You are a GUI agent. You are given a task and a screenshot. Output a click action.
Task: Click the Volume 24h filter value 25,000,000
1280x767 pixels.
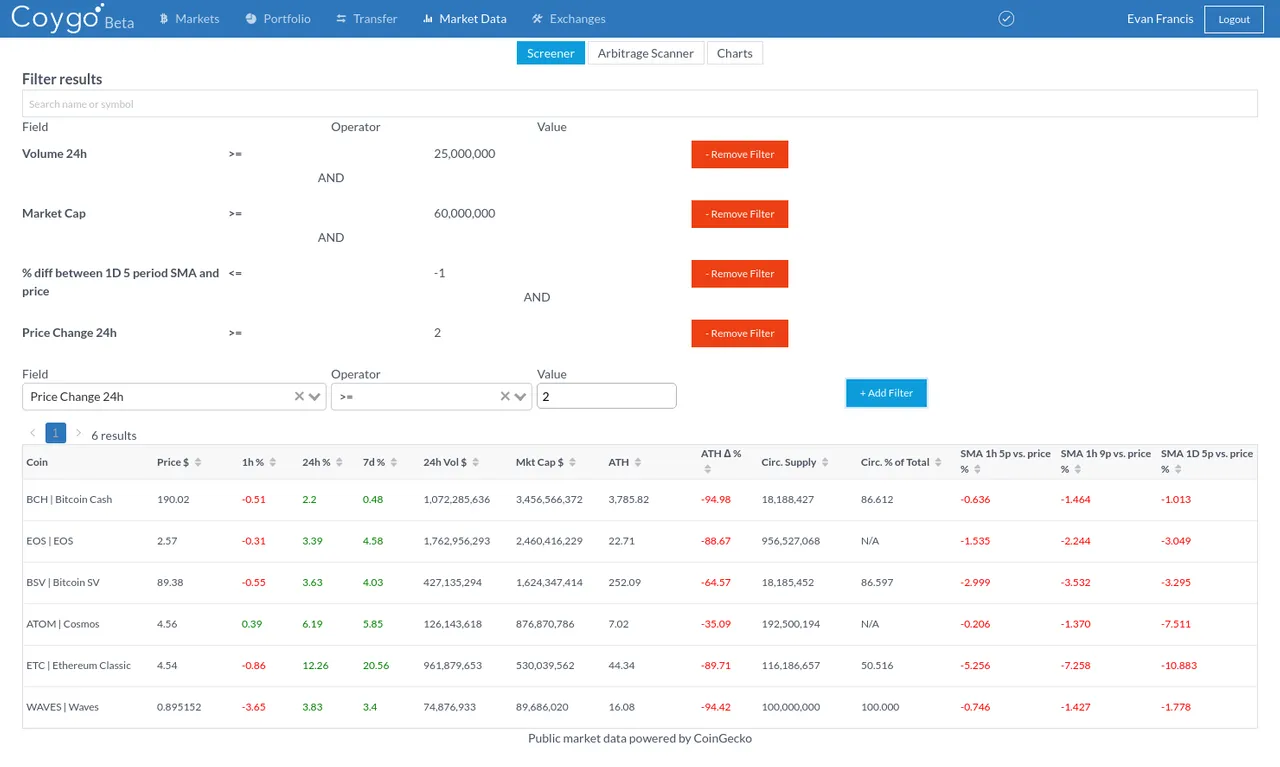[x=465, y=154]
